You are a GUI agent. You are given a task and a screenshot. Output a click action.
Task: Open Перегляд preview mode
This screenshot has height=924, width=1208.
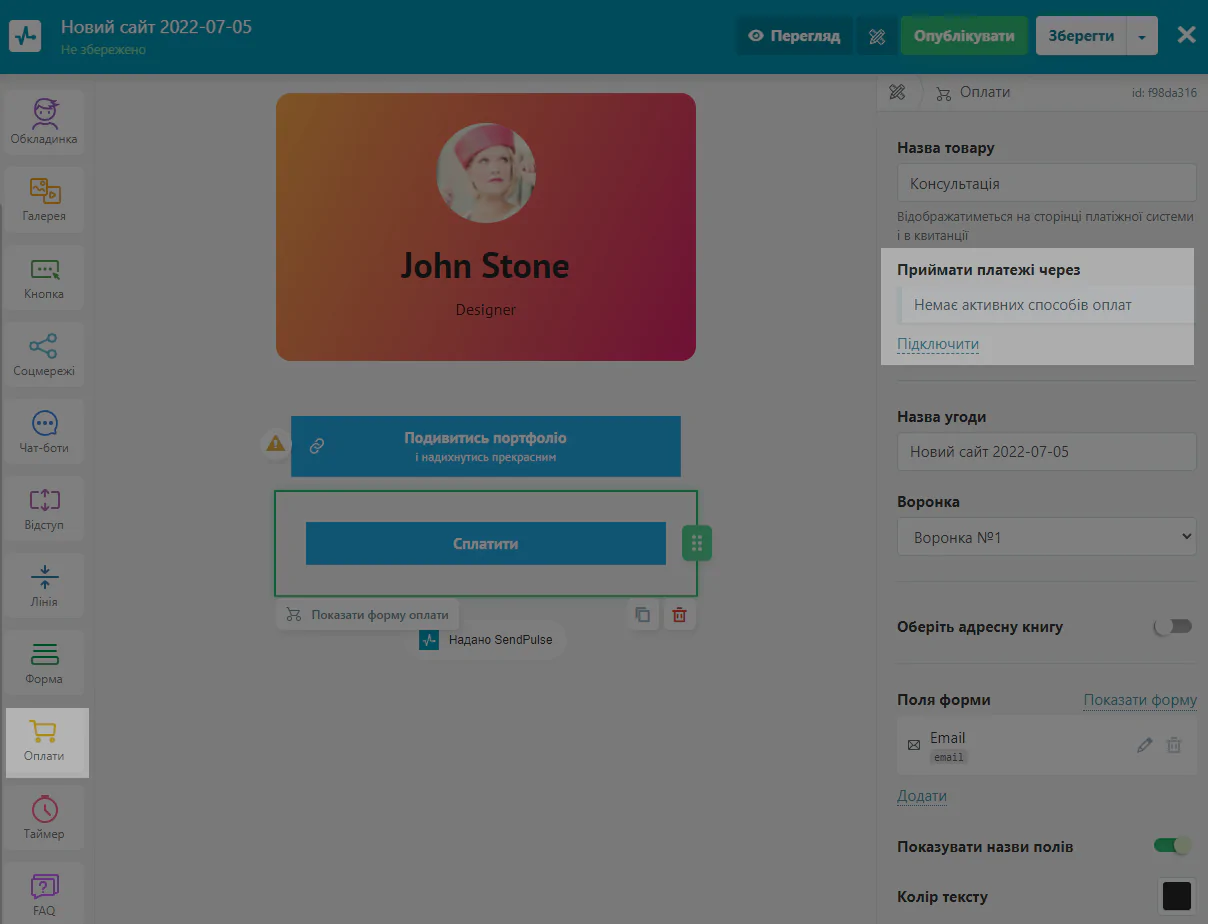[795, 36]
